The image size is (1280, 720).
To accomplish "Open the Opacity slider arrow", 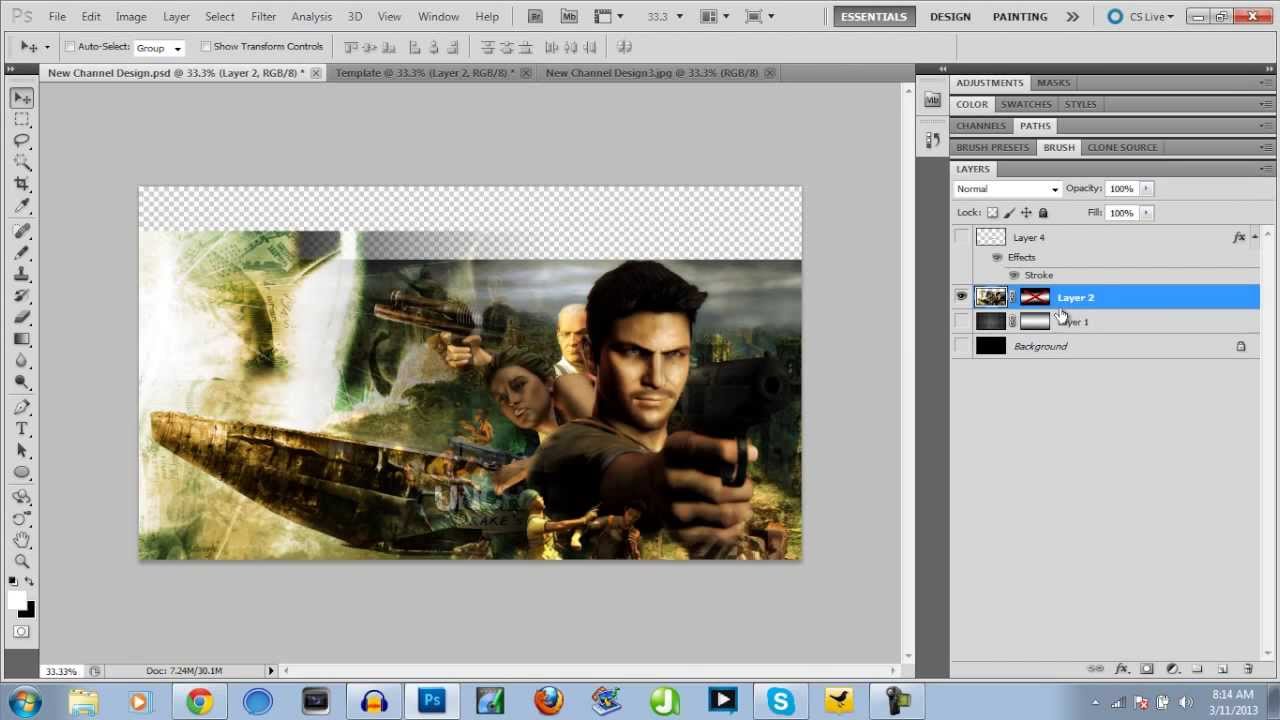I will tap(1146, 189).
